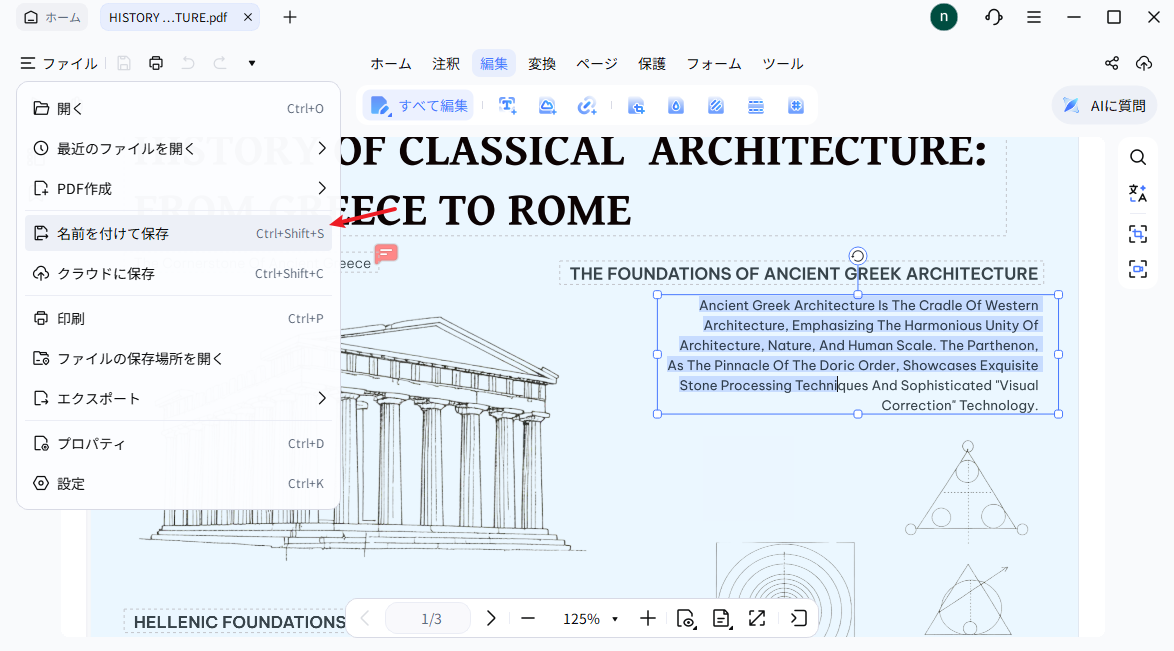This screenshot has height=651, width=1174.
Task: Open the 125% zoom level dropdown
Action: (591, 619)
